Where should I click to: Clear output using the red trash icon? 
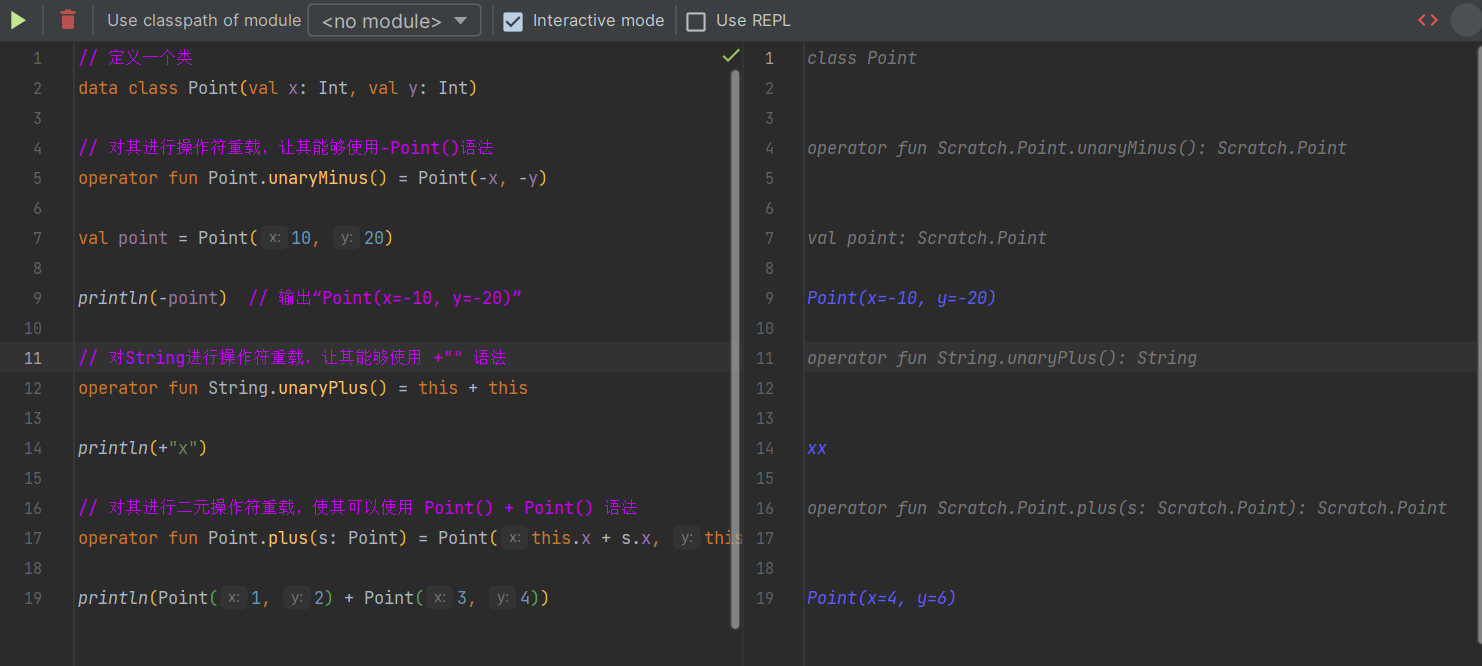pyautogui.click(x=68, y=20)
